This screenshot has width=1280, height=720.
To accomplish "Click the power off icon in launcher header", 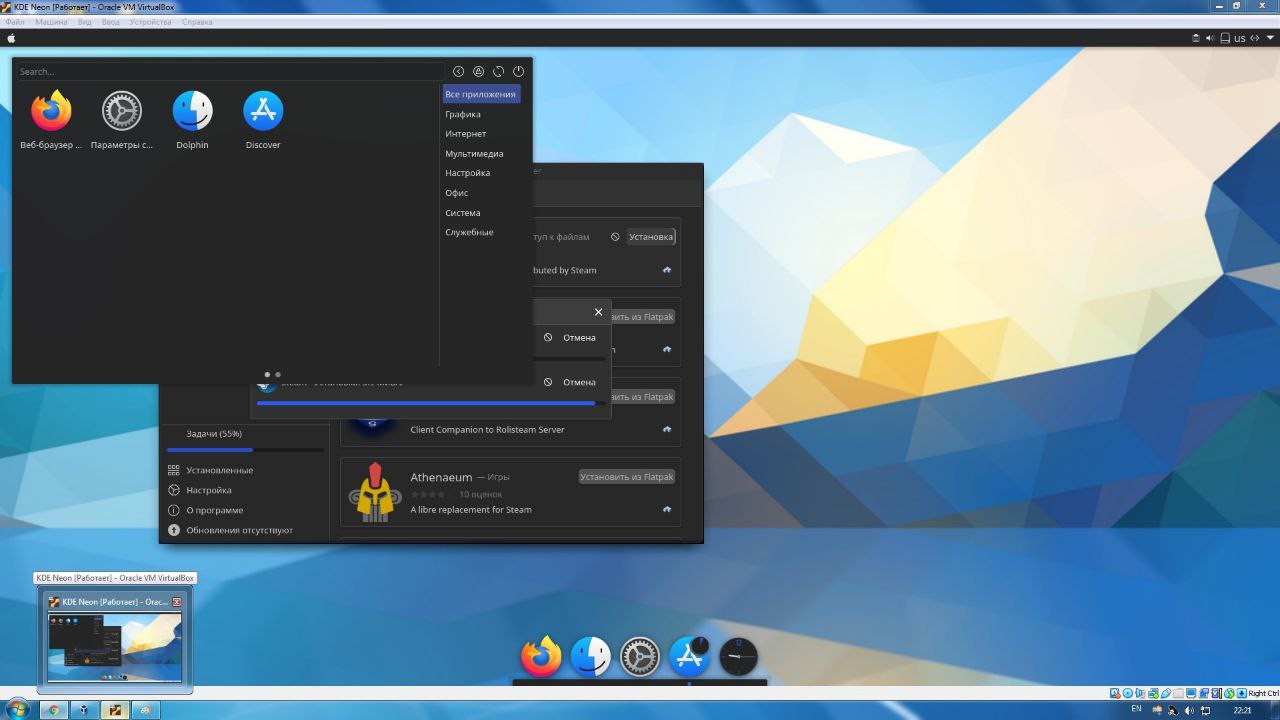I will pyautogui.click(x=518, y=71).
